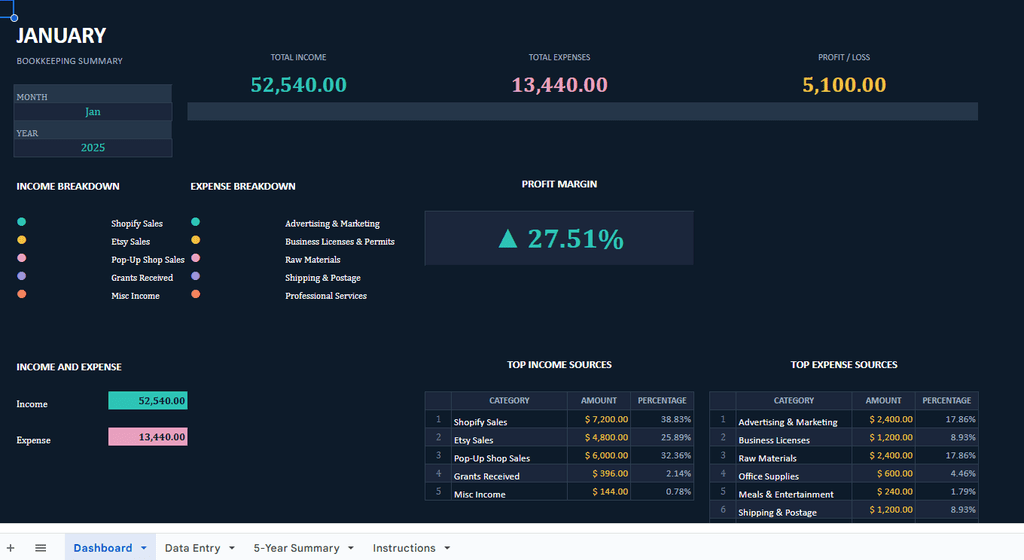Click the plus icon to add a sheet
The image size is (1024, 560).
[11, 548]
